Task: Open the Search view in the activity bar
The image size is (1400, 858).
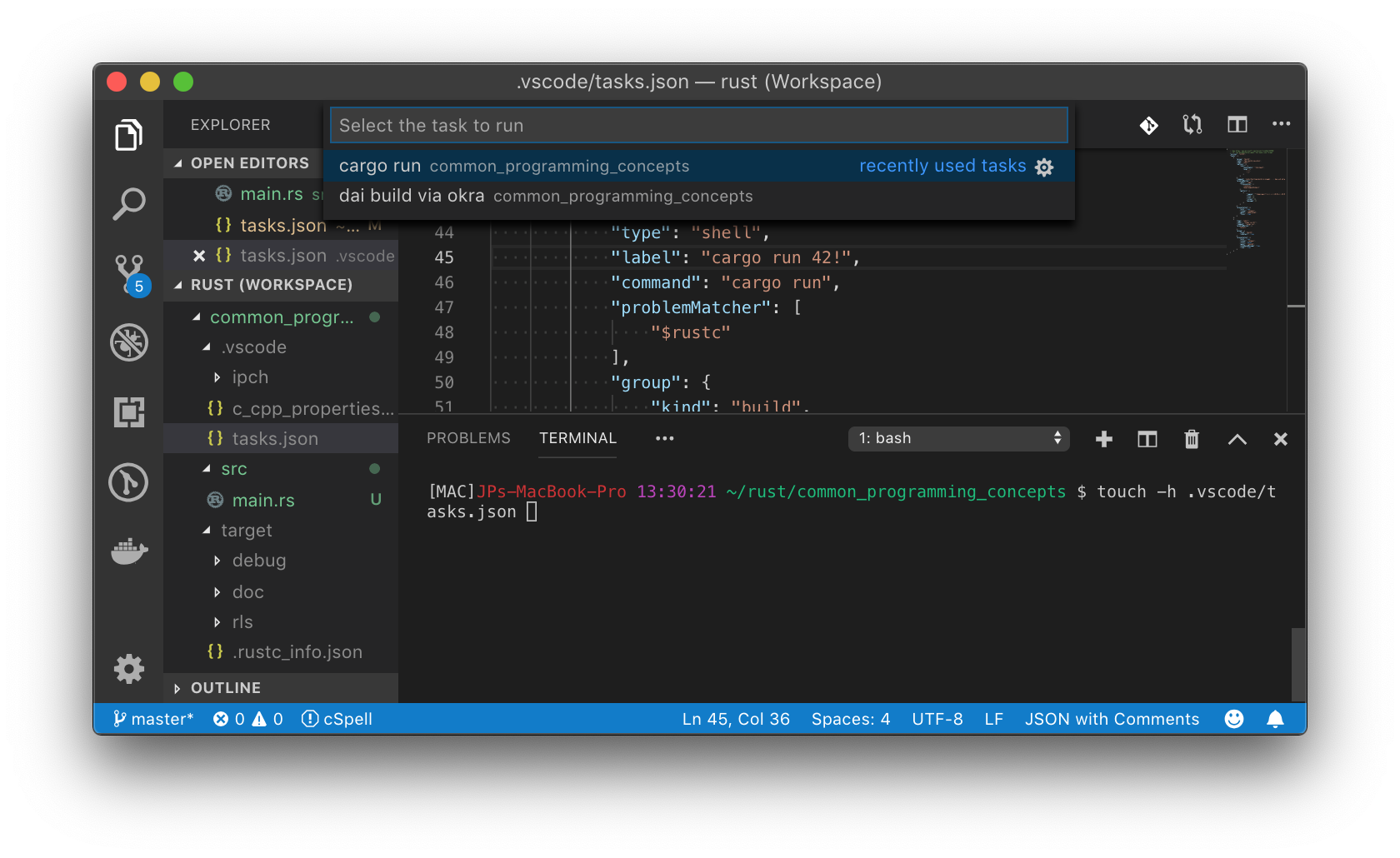Action: click(128, 203)
